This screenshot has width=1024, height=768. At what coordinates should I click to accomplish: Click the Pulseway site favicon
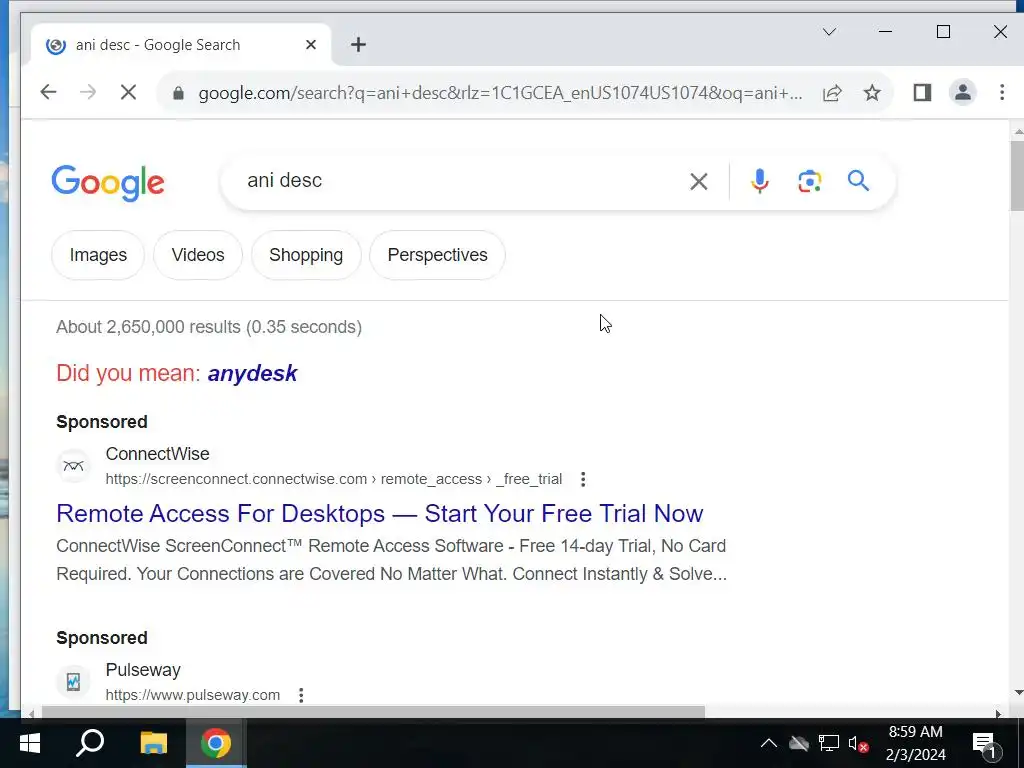73,682
